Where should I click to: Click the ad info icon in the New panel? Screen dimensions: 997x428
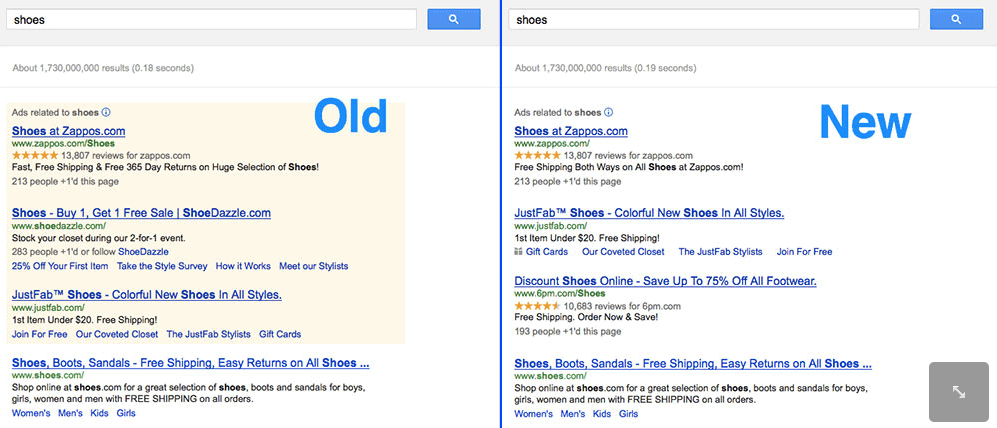pyautogui.click(x=609, y=113)
